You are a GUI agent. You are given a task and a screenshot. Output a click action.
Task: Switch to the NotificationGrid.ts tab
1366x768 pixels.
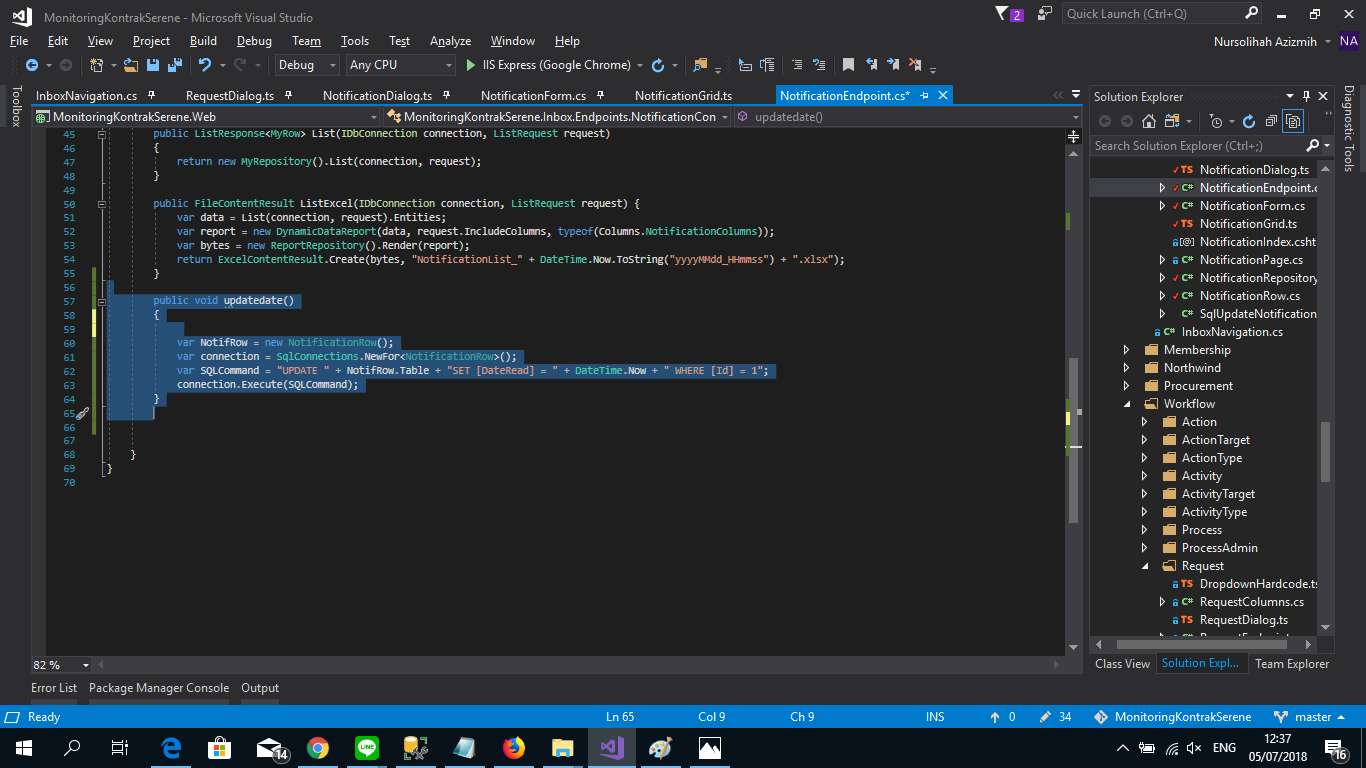[x=683, y=96]
